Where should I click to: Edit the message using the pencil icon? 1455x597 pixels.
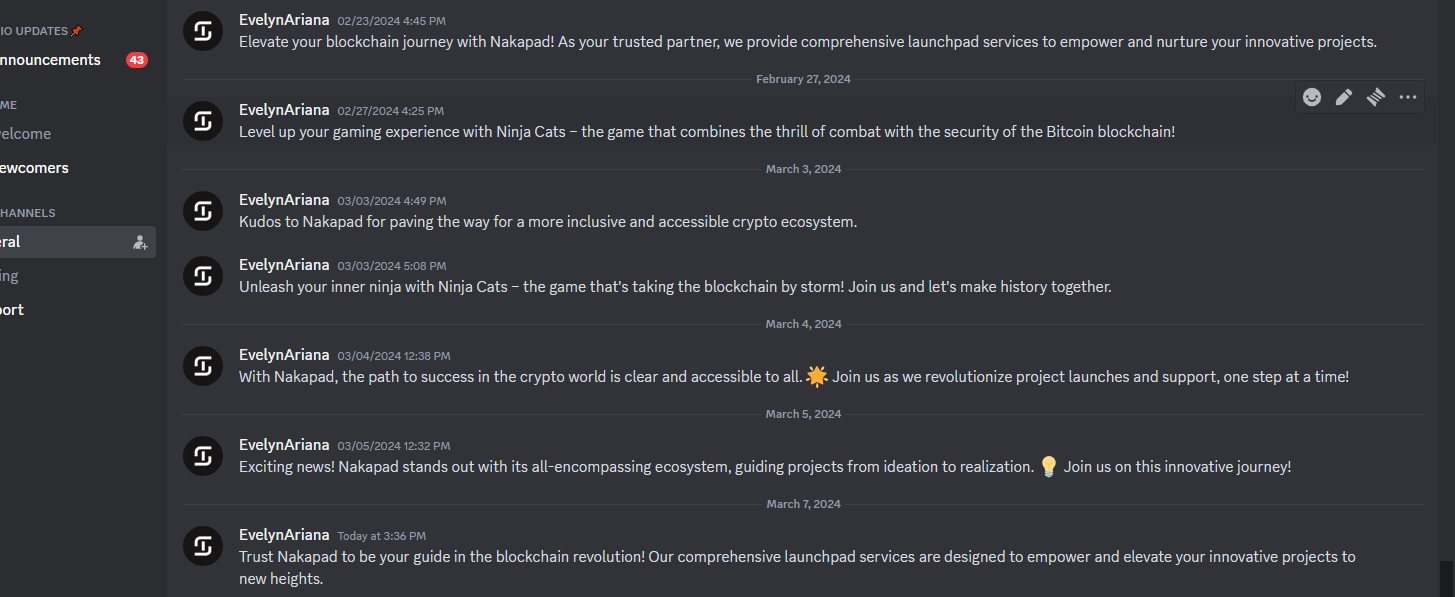pos(1344,97)
